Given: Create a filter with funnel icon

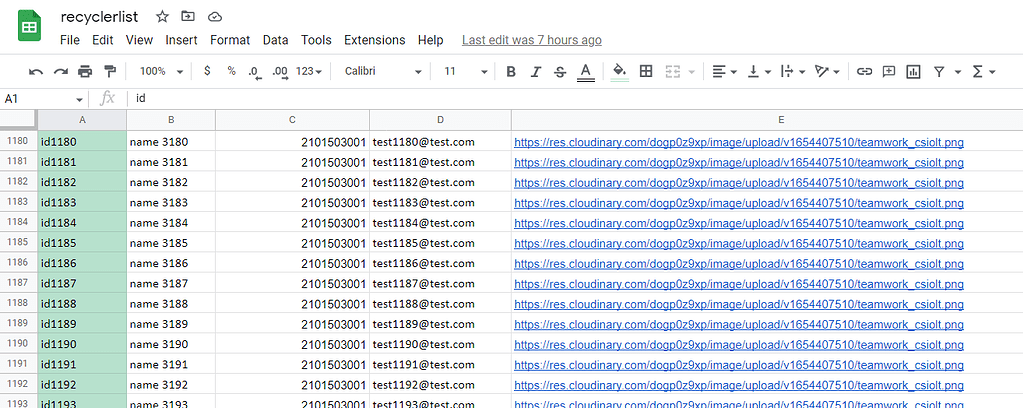Looking at the screenshot, I should coord(939,72).
